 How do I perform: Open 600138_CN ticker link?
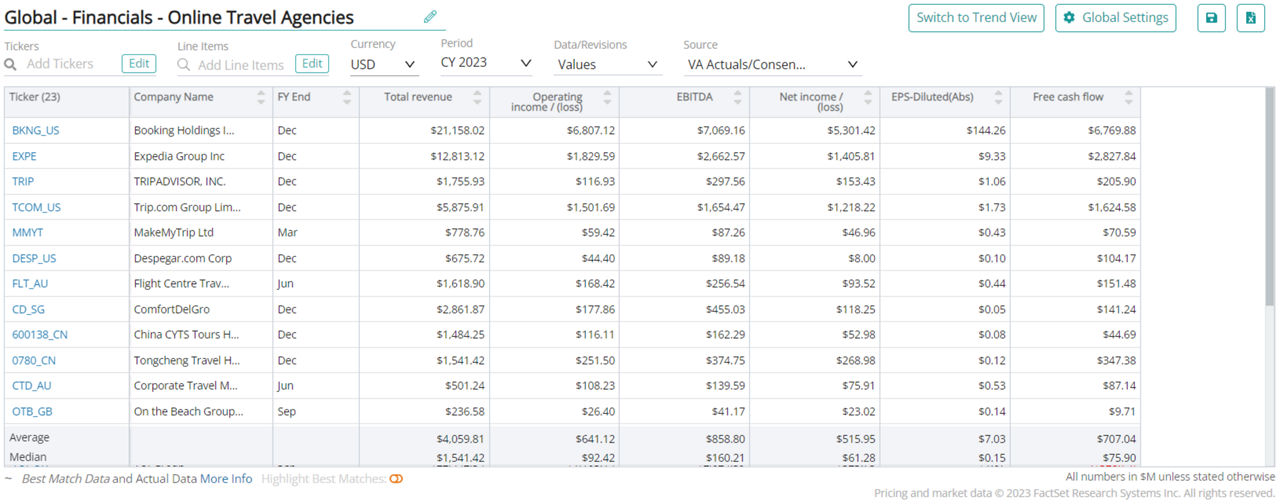point(41,335)
